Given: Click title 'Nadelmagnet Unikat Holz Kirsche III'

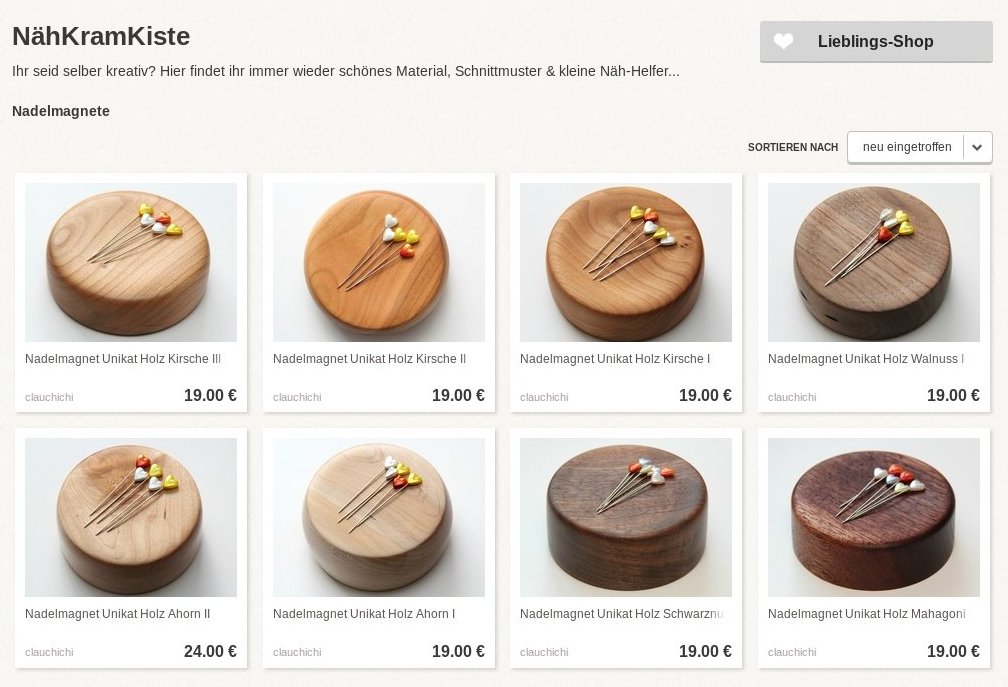Looking at the screenshot, I should [x=123, y=359].
